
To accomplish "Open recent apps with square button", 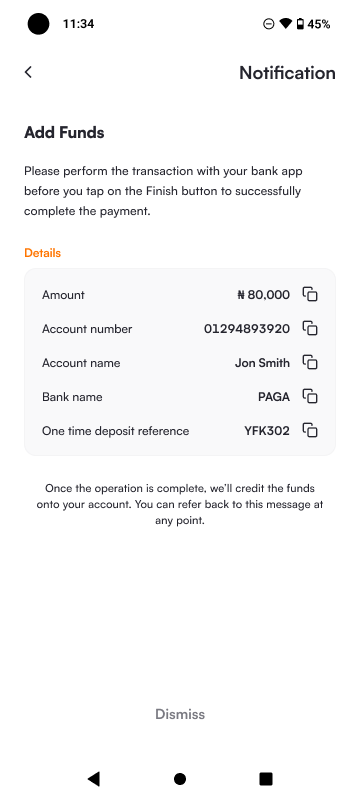I will pos(266,779).
